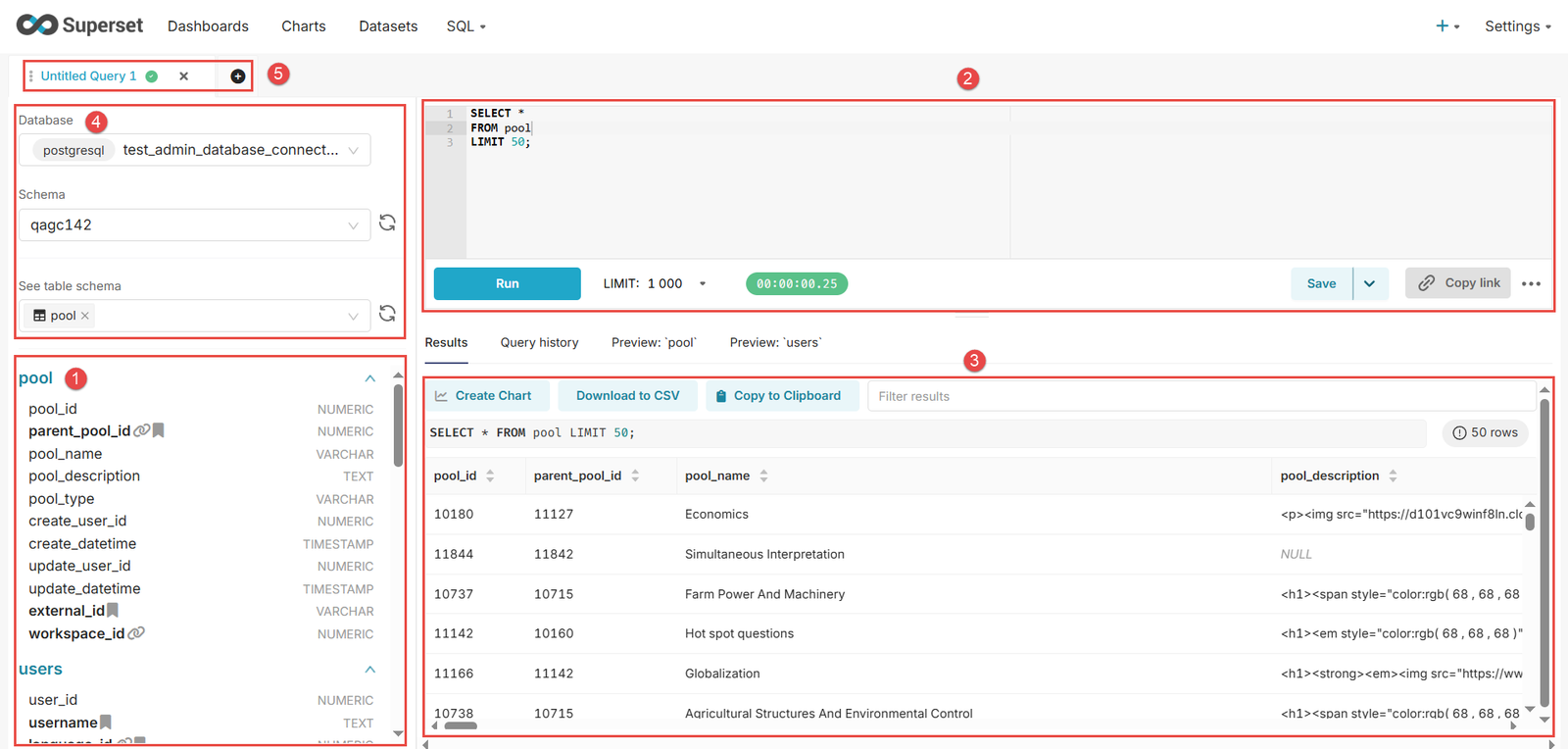Open the Preview: `users` tab

coord(775,343)
